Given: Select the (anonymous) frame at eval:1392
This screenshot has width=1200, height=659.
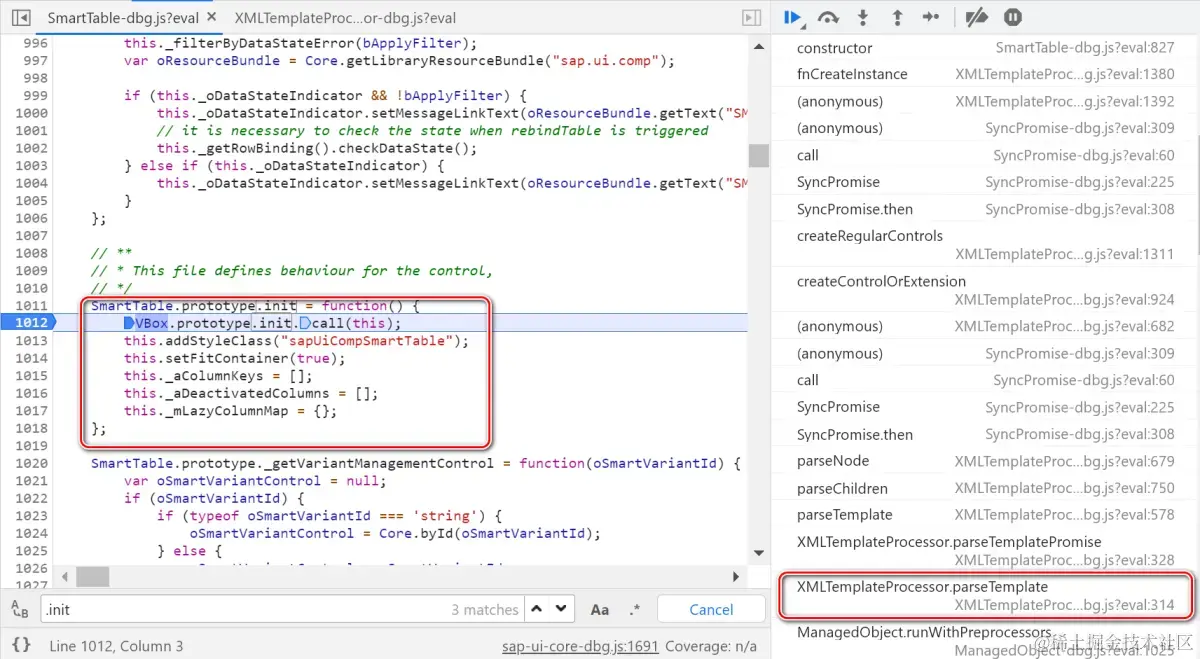Looking at the screenshot, I should coord(985,101).
